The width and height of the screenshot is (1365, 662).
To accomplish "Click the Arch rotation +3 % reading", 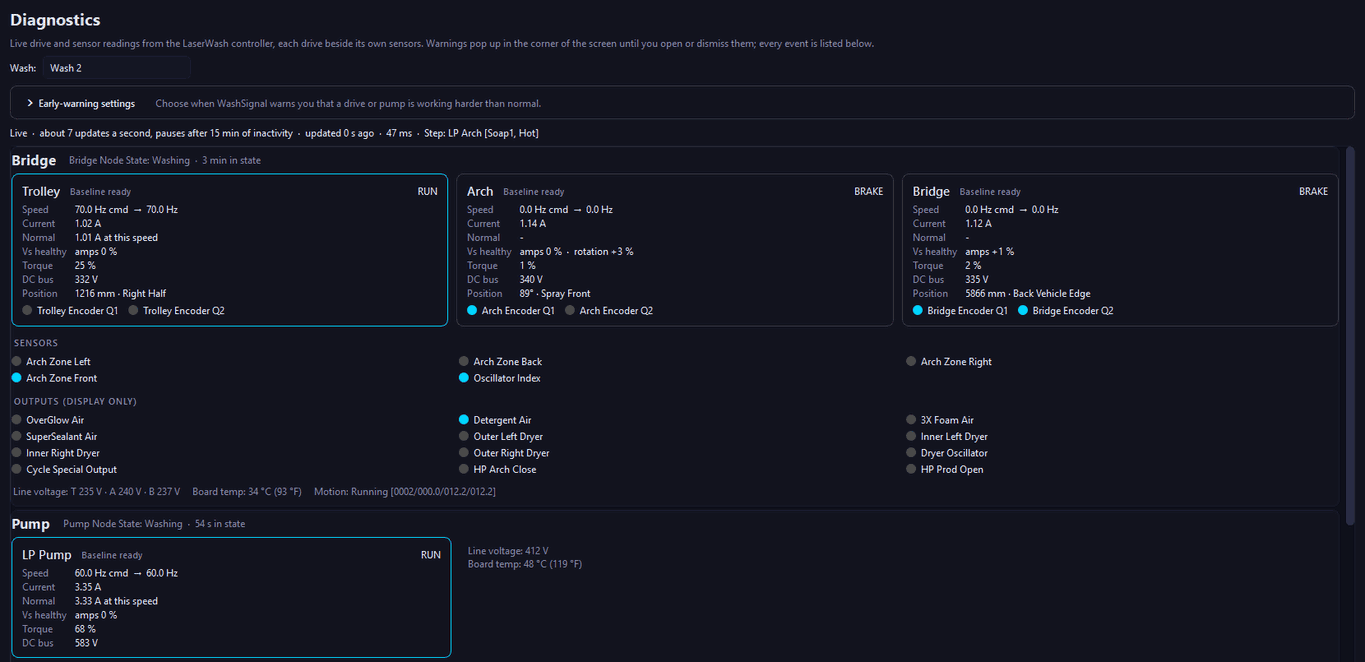I will (x=604, y=252).
